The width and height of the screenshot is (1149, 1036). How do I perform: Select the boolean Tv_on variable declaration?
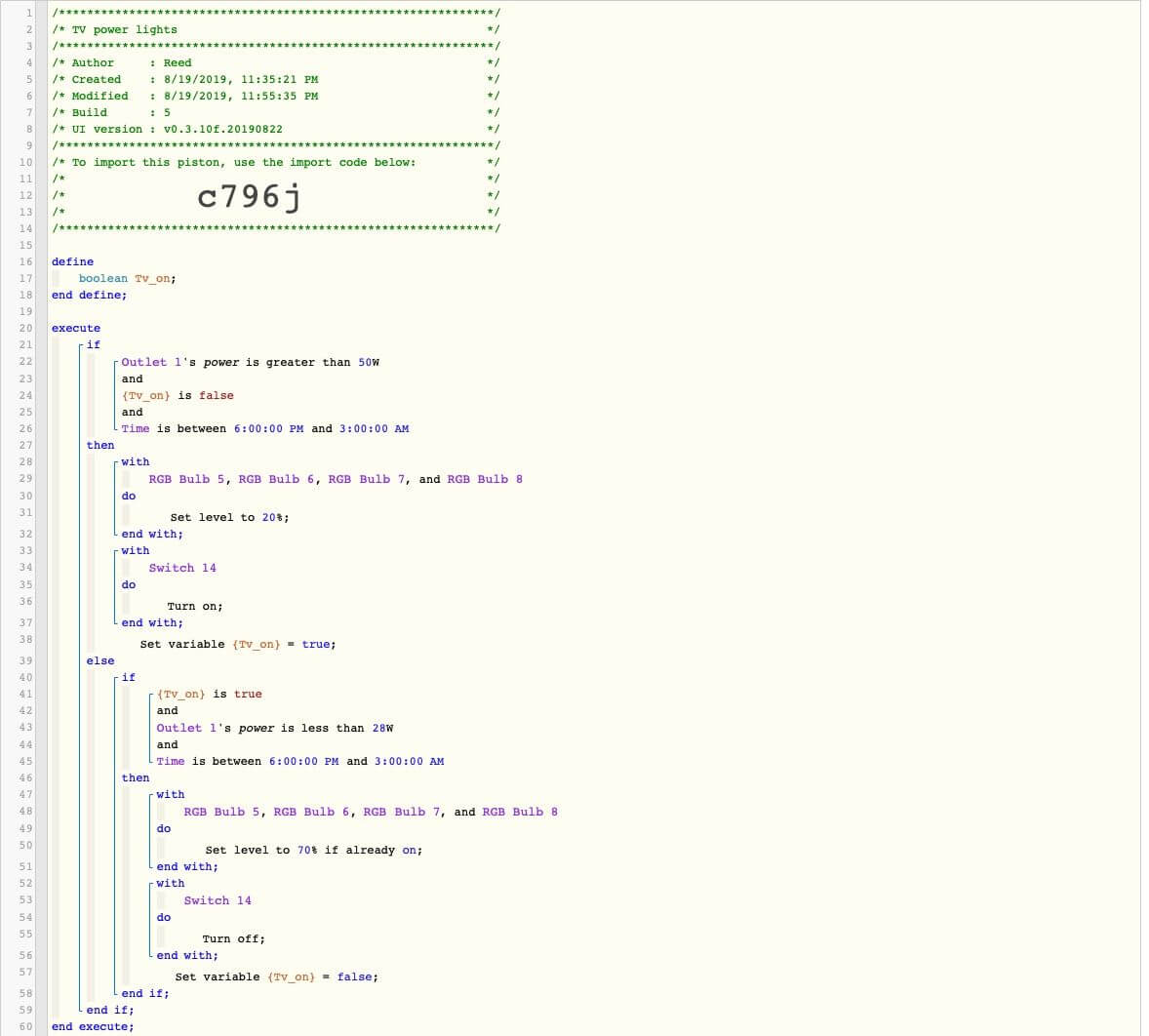coord(127,278)
